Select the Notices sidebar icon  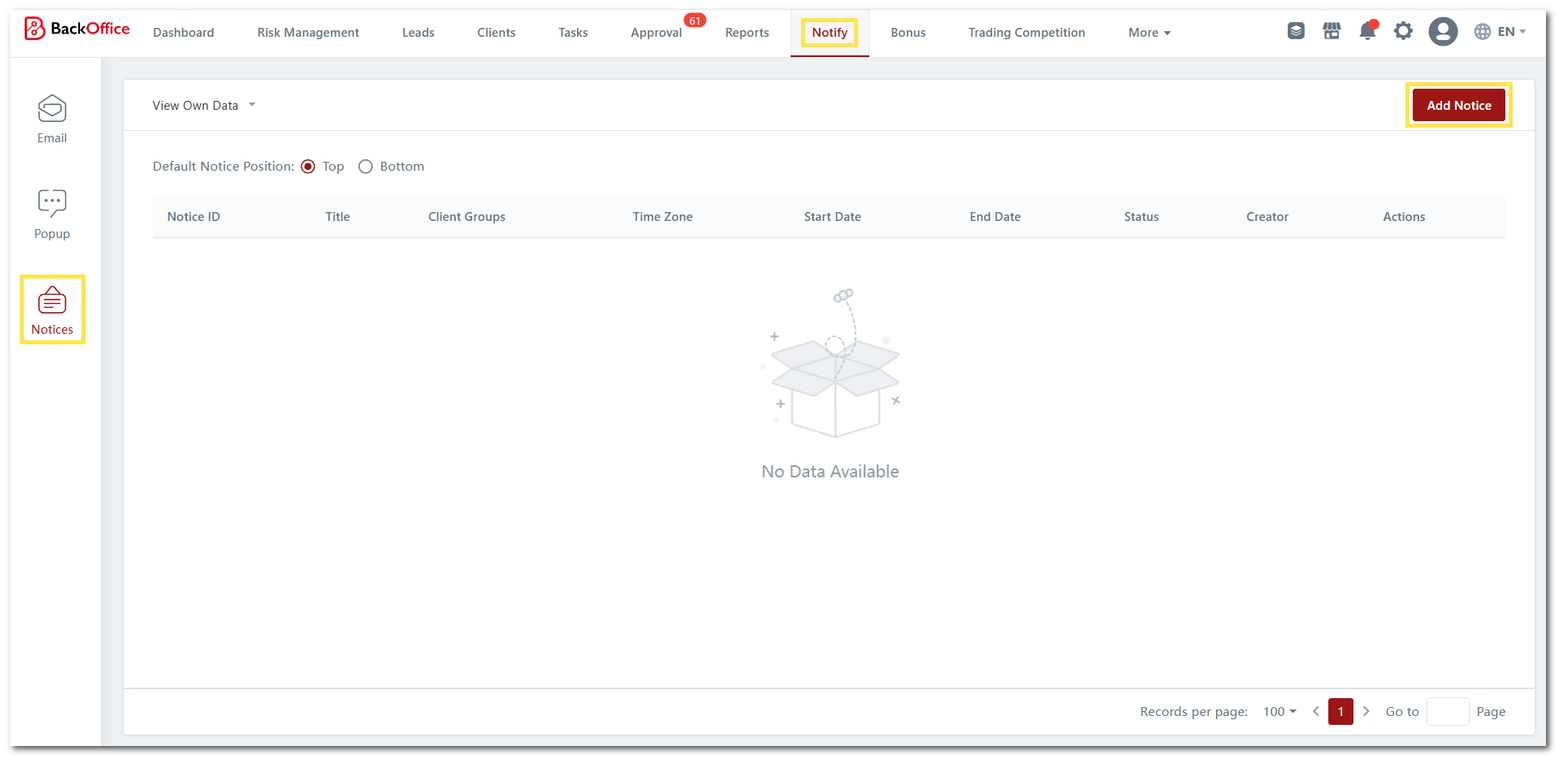[52, 310]
